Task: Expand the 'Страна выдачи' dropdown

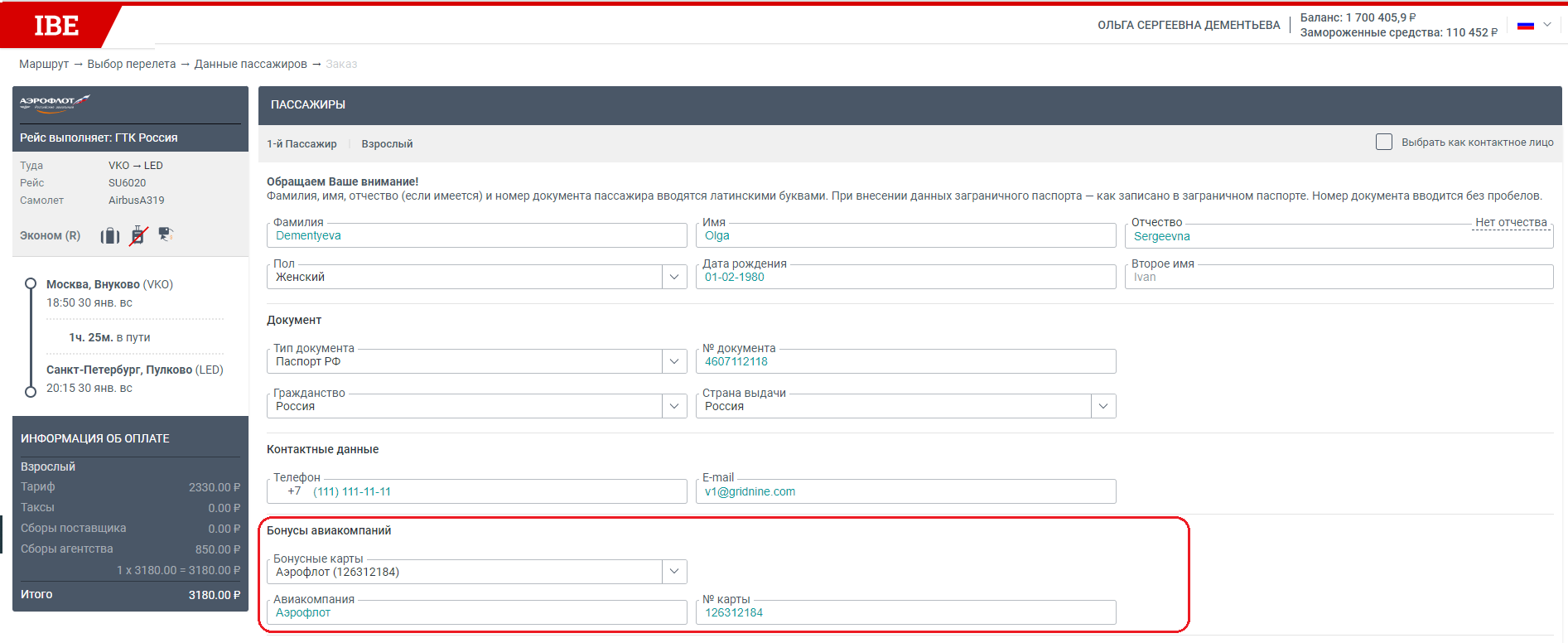Action: coord(1103,406)
